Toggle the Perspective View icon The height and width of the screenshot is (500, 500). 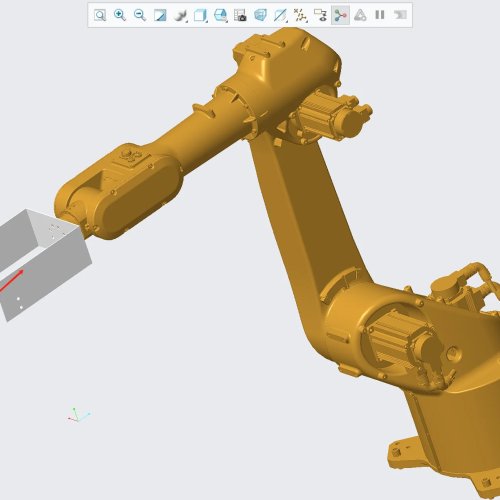[x=260, y=15]
